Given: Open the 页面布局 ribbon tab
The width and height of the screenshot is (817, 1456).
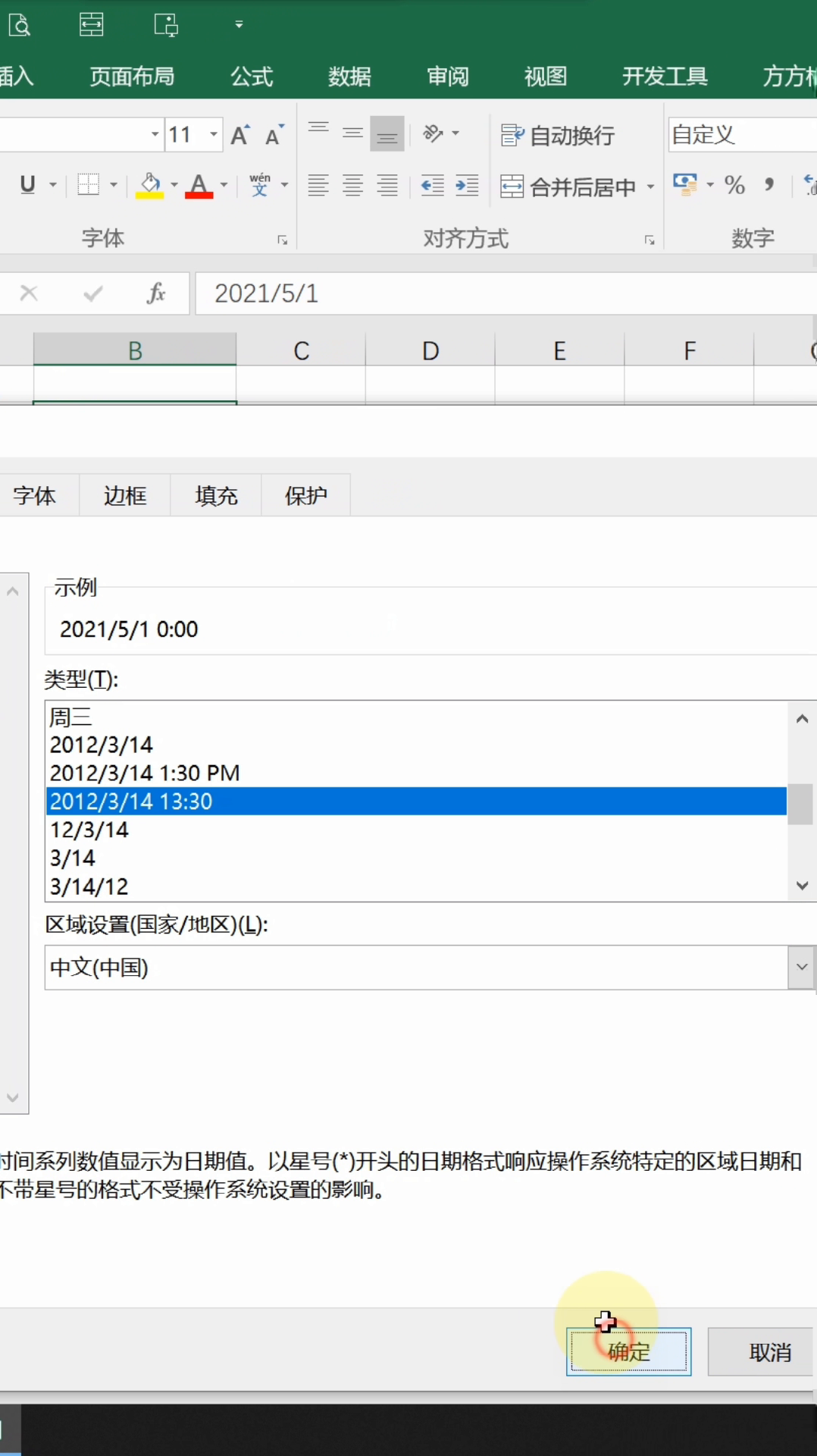Looking at the screenshot, I should (x=132, y=77).
